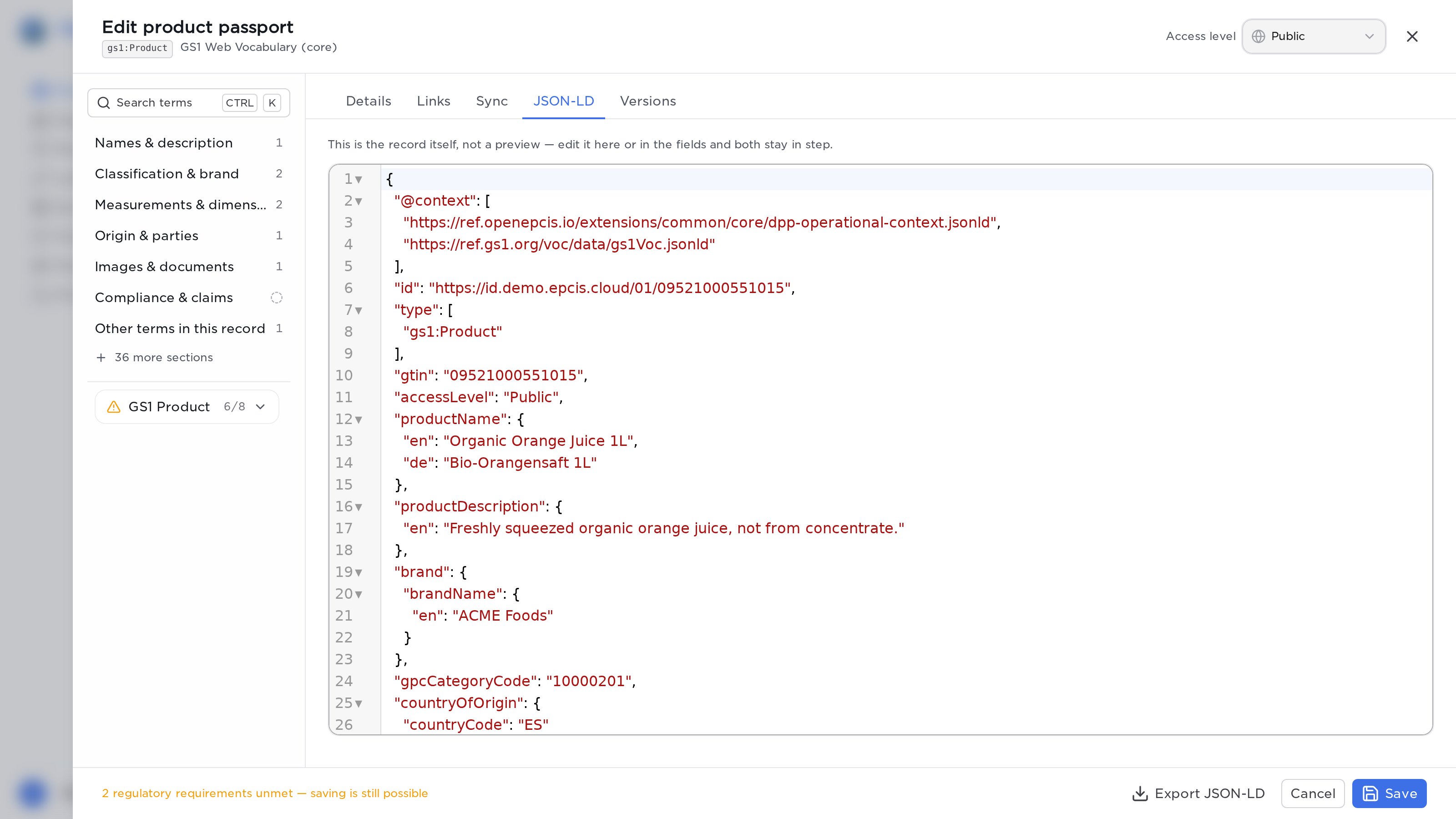The image size is (1456, 819).
Task: Click the "accessLevel": "Public" line
Action: click(478, 397)
